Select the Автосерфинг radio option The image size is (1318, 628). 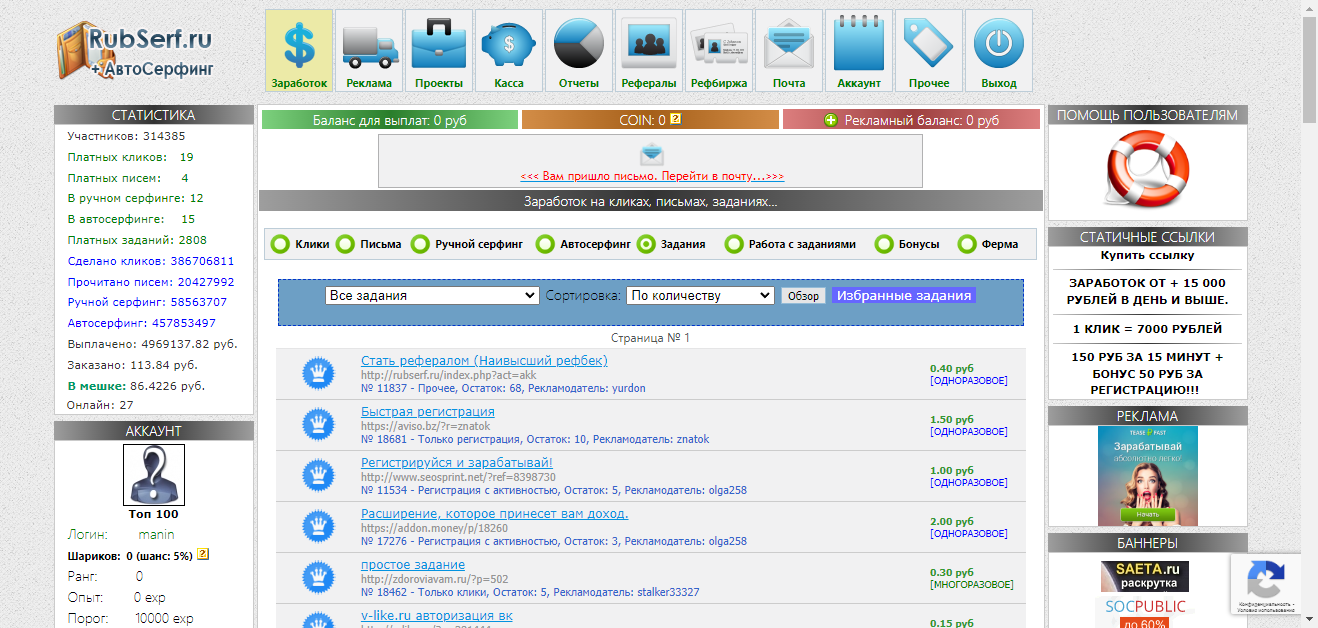pyautogui.click(x=545, y=244)
